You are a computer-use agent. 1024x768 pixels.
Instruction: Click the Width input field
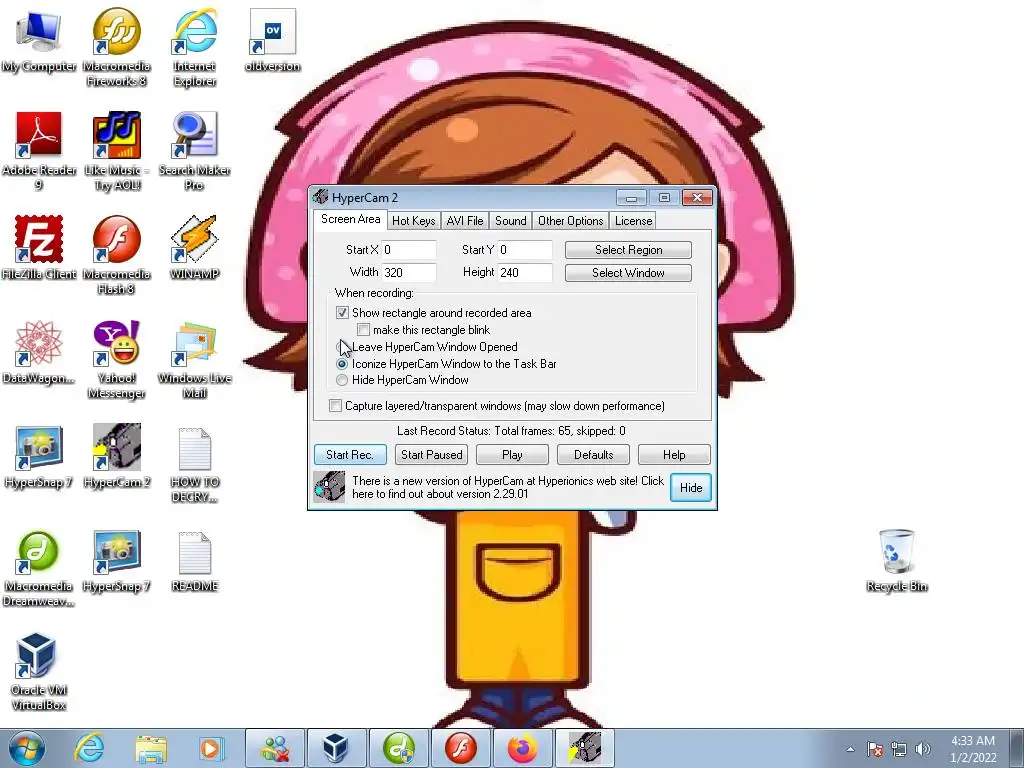point(409,272)
